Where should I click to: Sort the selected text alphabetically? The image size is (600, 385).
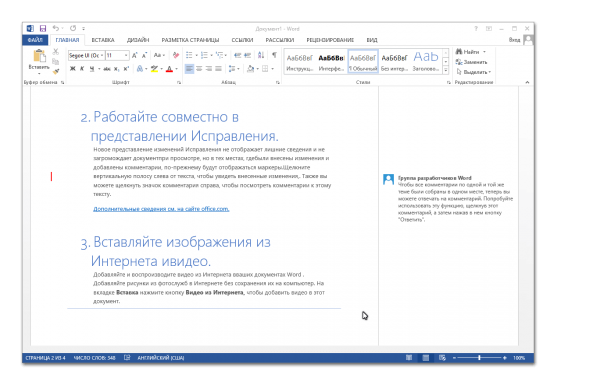point(261,55)
